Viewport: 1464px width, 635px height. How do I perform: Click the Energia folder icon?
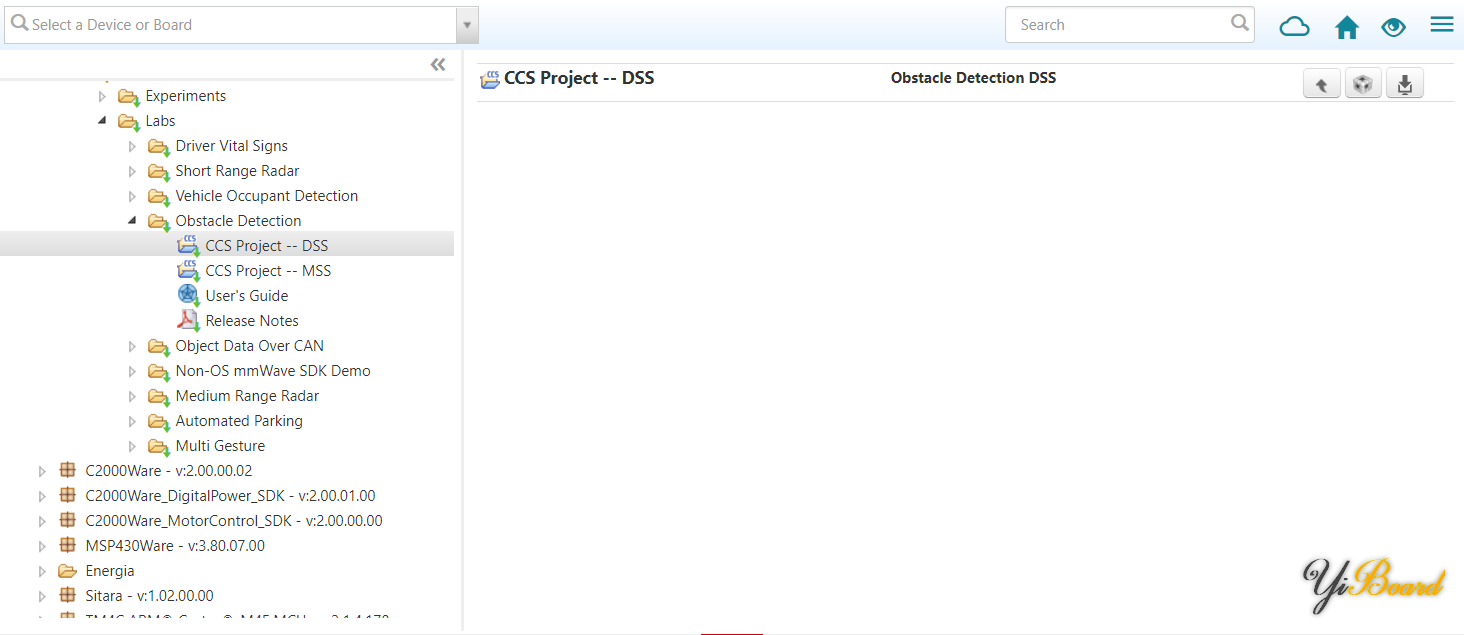[67, 571]
